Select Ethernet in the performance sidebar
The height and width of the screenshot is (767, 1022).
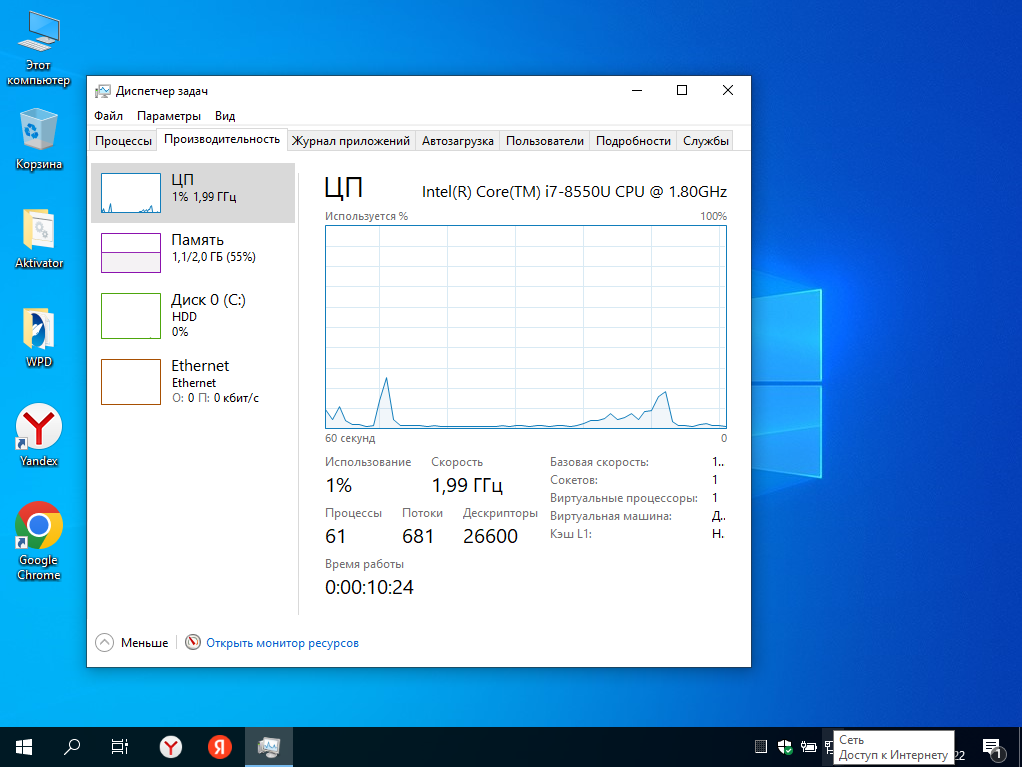193,381
